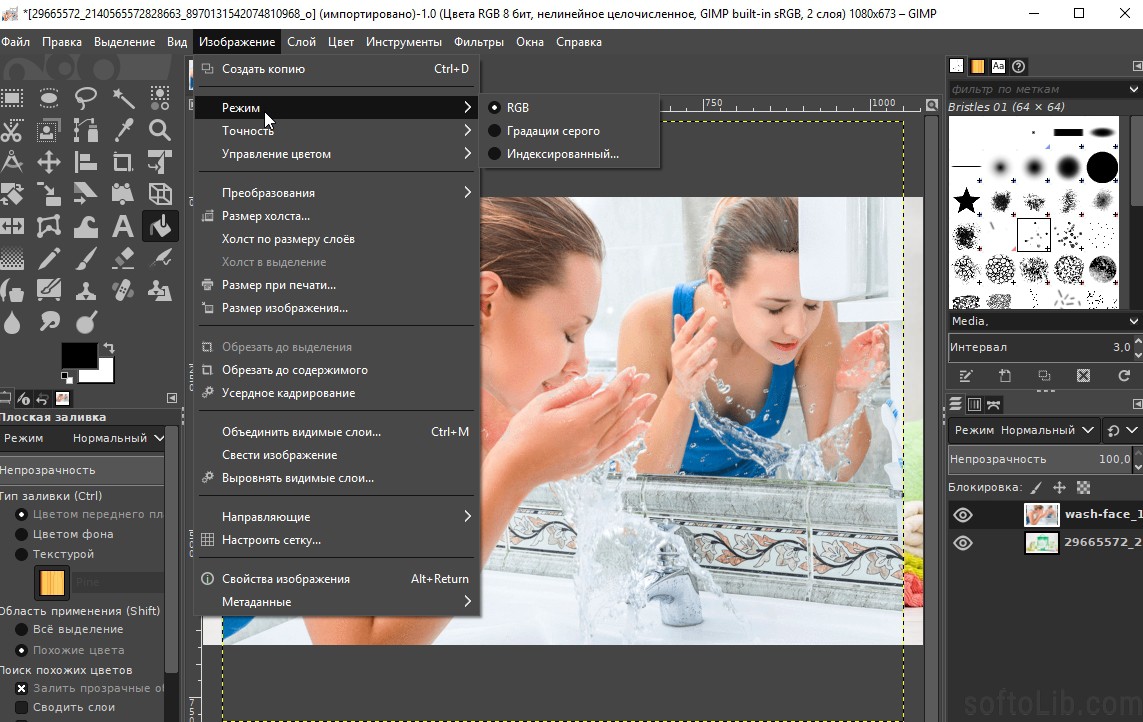Click the Размер изображения… menu entry
The image size is (1143, 722).
[337, 308]
